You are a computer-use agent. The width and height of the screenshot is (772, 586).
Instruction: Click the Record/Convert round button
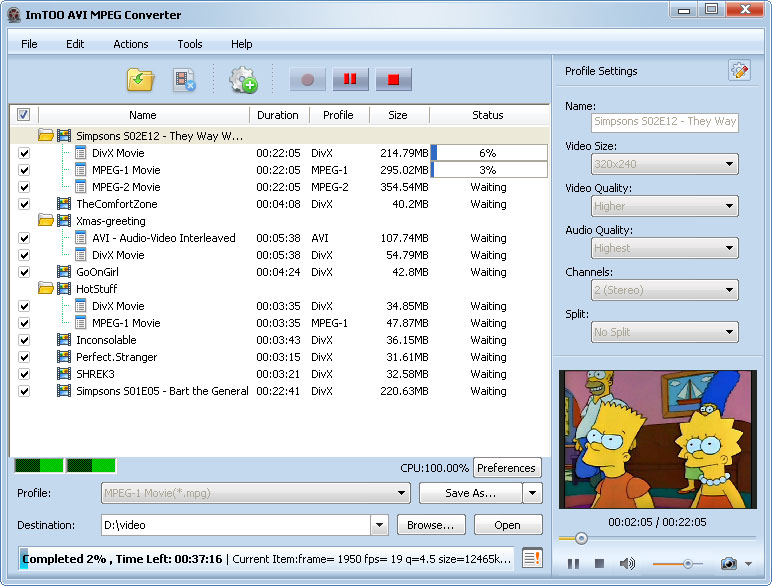[x=308, y=79]
